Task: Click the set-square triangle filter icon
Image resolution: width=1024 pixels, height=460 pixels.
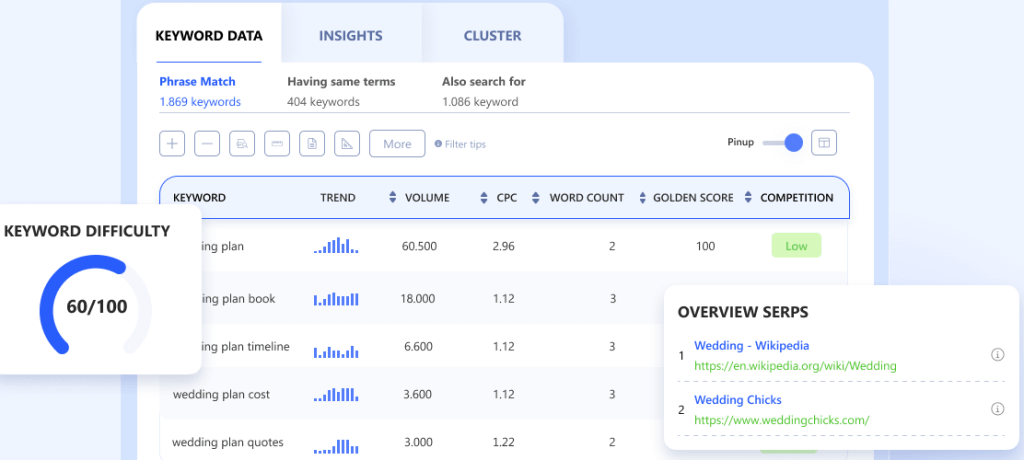Action: point(347,144)
